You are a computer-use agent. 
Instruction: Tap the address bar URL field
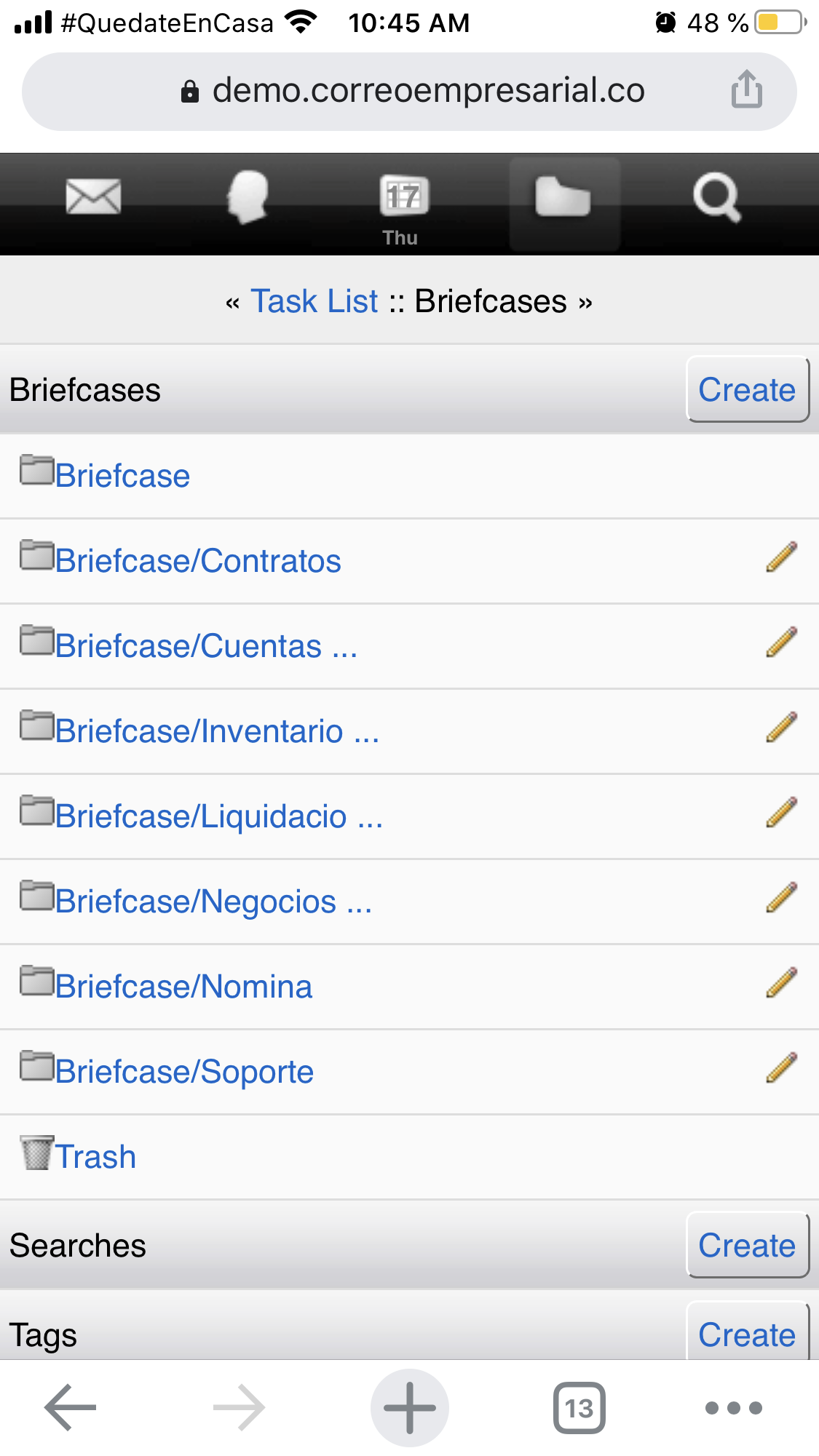tap(428, 91)
